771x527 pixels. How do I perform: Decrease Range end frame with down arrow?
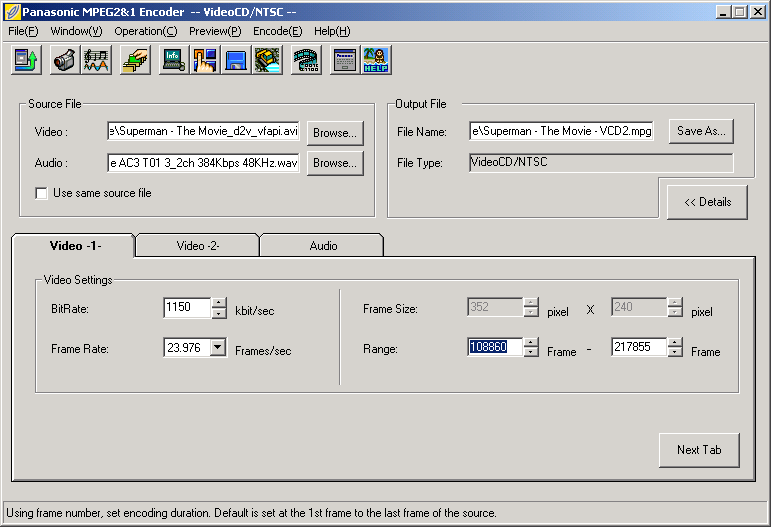pos(675,352)
